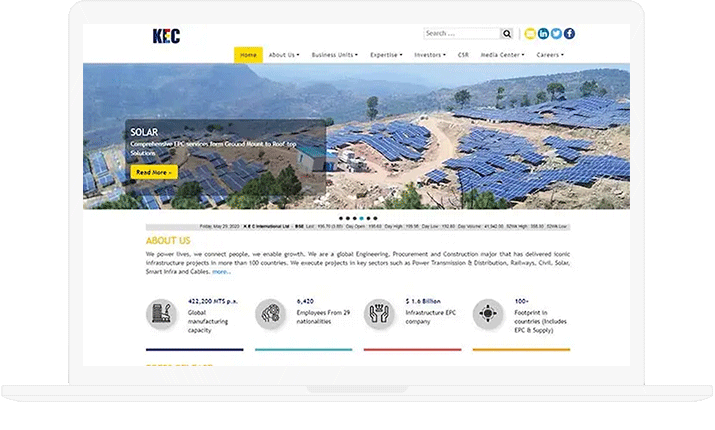This screenshot has width=715, height=430.
Task: Click the '6,420' employees statistic
Action: click(x=305, y=301)
